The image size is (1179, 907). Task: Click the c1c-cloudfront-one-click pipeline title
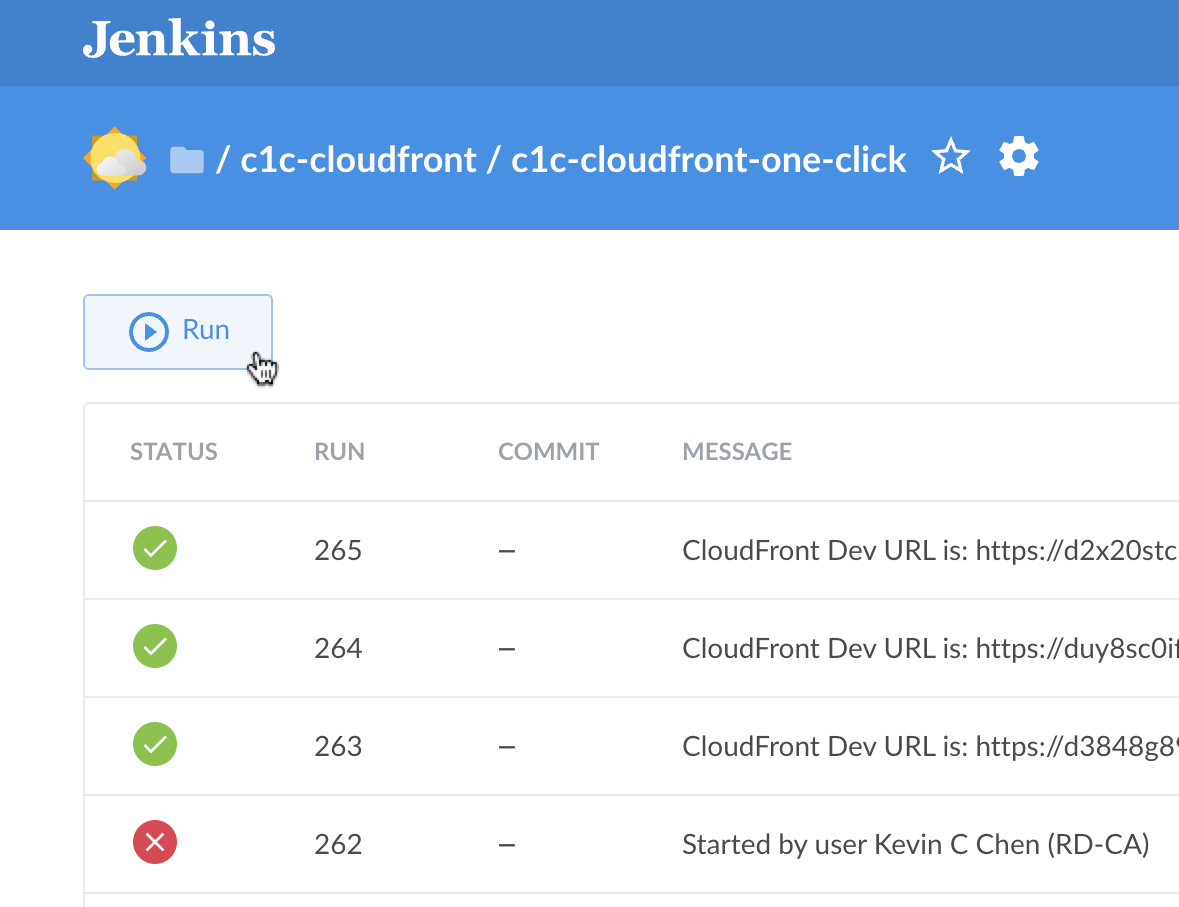[x=708, y=159]
